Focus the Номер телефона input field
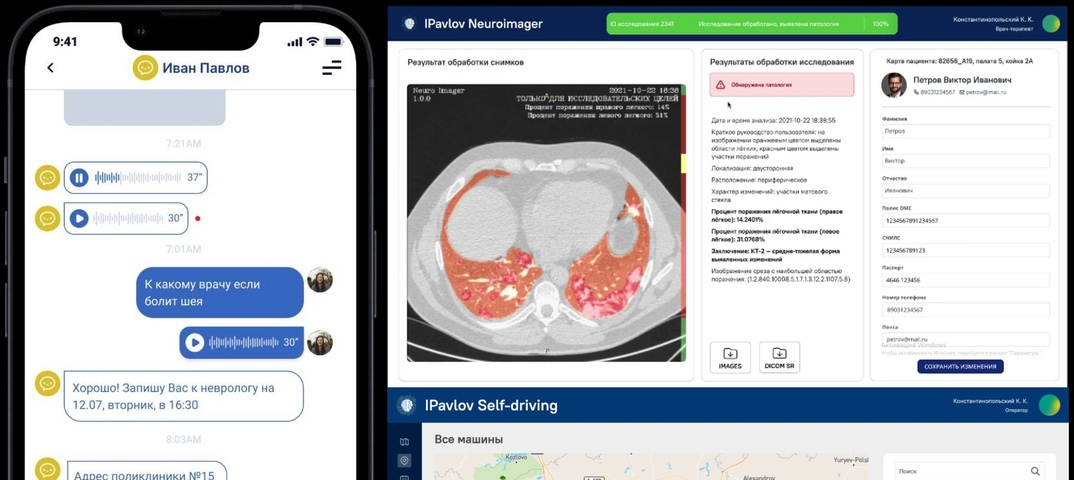The height and width of the screenshot is (480, 1074). [965, 310]
